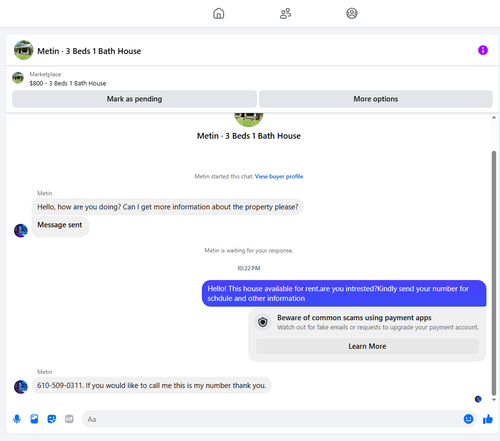Select the 'Hello, how are you doing?' message
500x441 pixels.
tap(168, 207)
